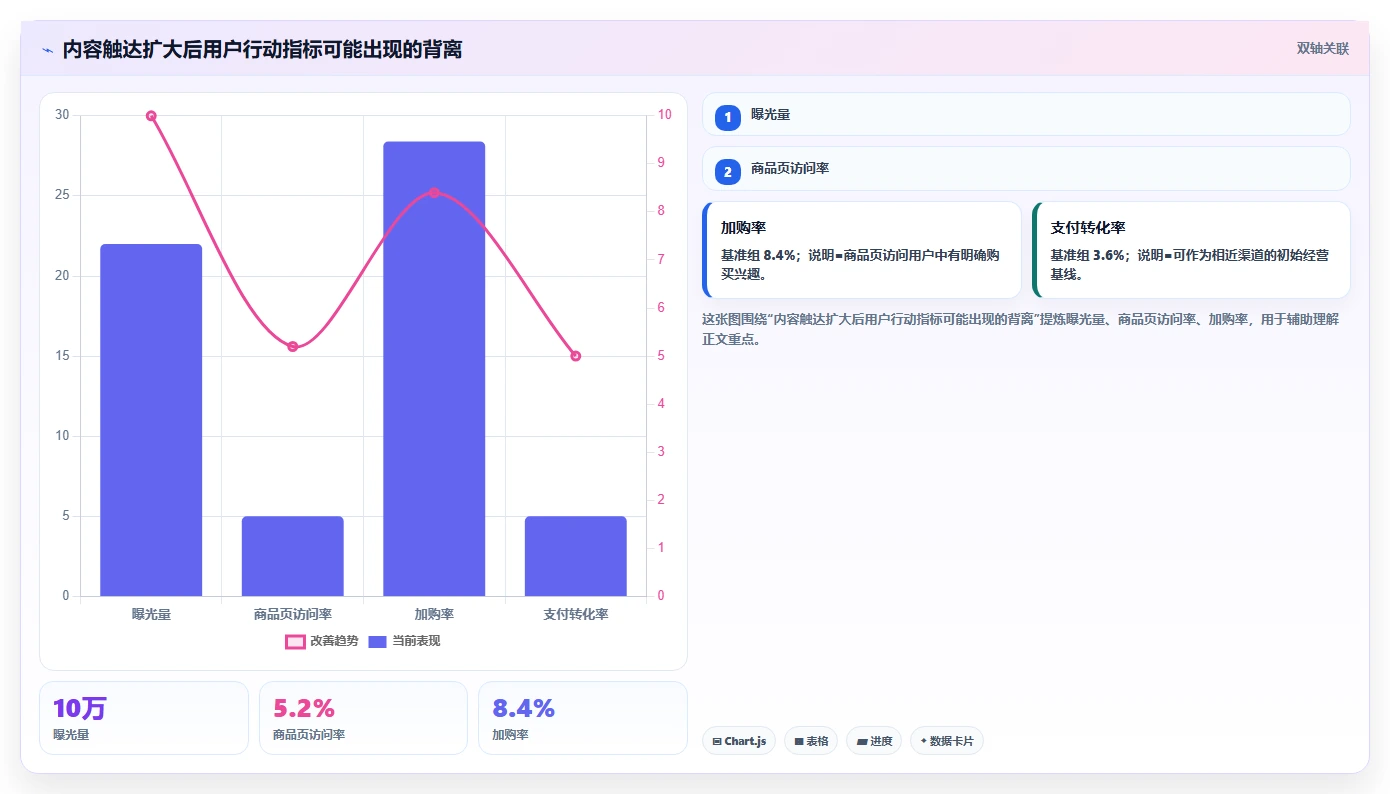Viewport: 1390px width, 794px height.
Task: Click the summary paragraph starting 这张图围绕
Action: click(x=1020, y=329)
